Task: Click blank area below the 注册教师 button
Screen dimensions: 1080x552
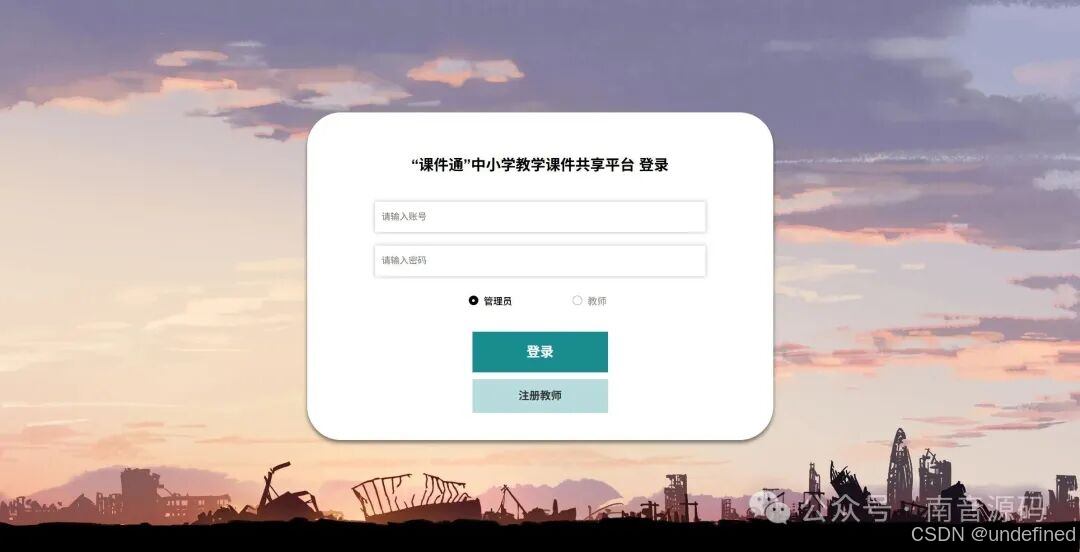Action: pos(540,426)
